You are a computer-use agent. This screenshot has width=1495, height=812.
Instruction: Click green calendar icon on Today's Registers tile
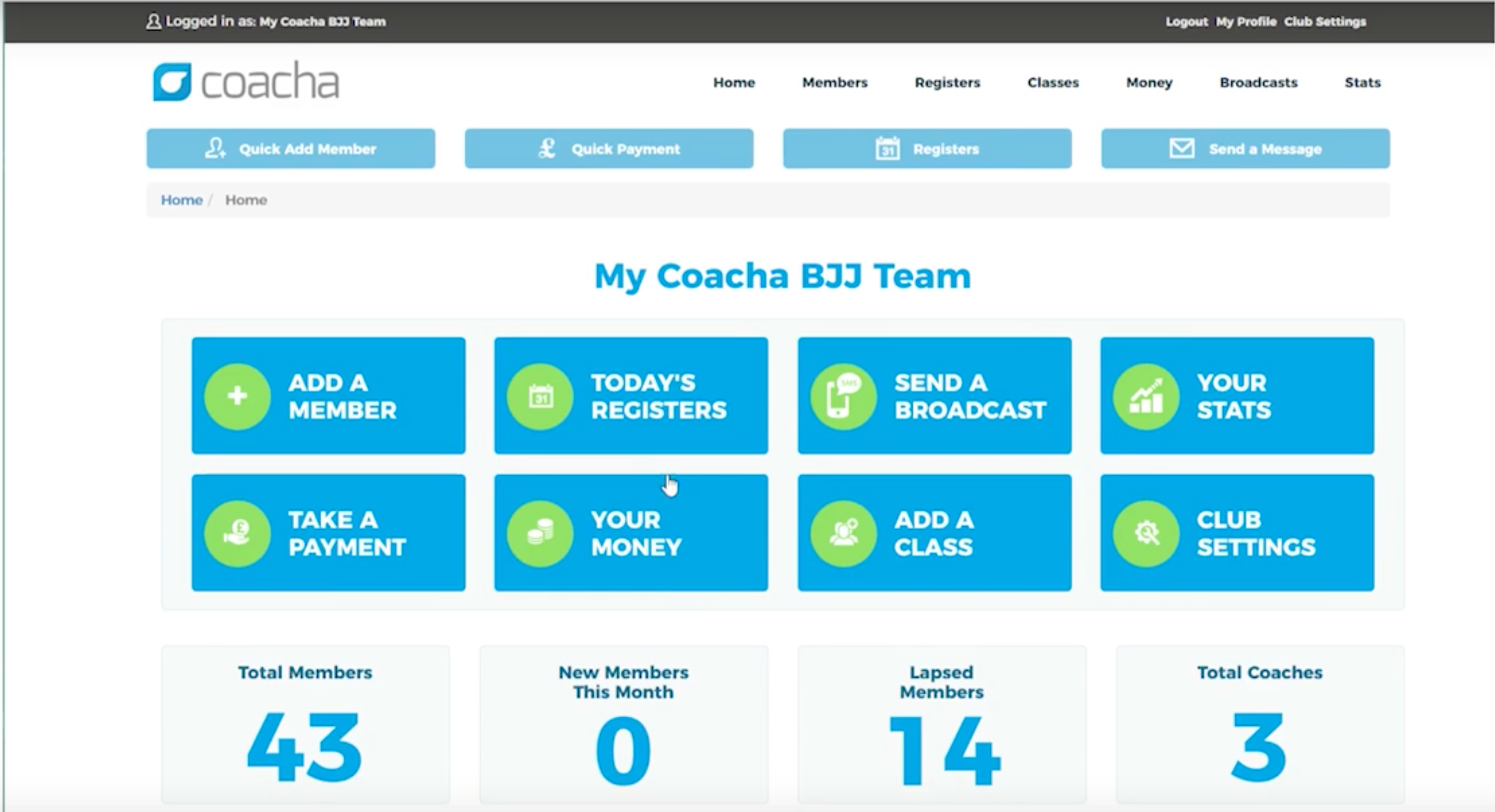point(540,397)
